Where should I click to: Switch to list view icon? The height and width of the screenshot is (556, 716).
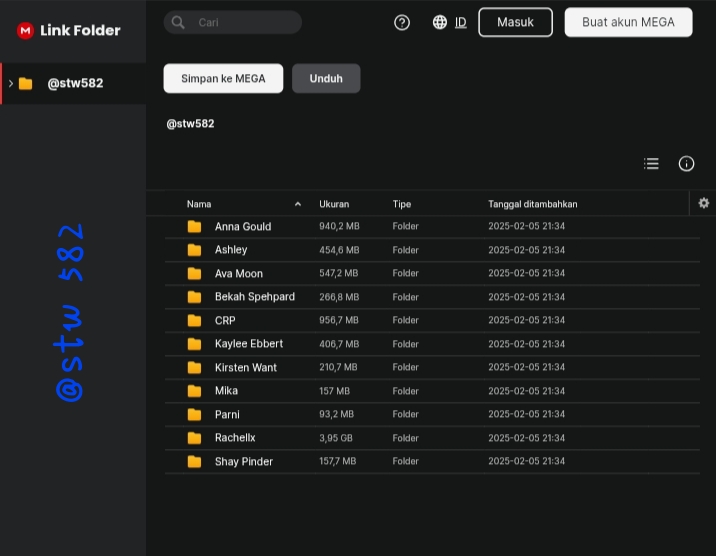point(651,163)
